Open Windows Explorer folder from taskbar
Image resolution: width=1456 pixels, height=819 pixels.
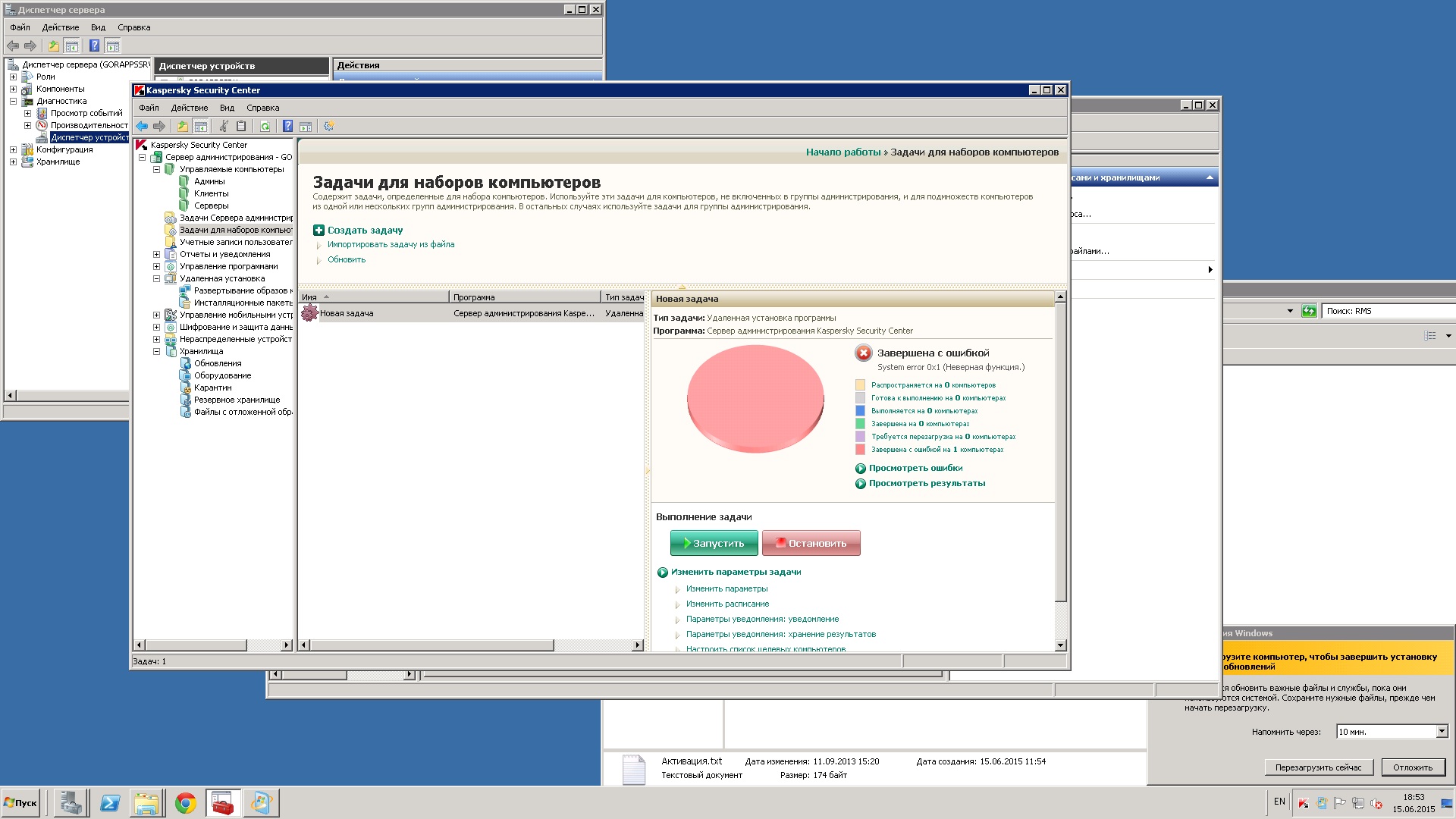pyautogui.click(x=147, y=803)
